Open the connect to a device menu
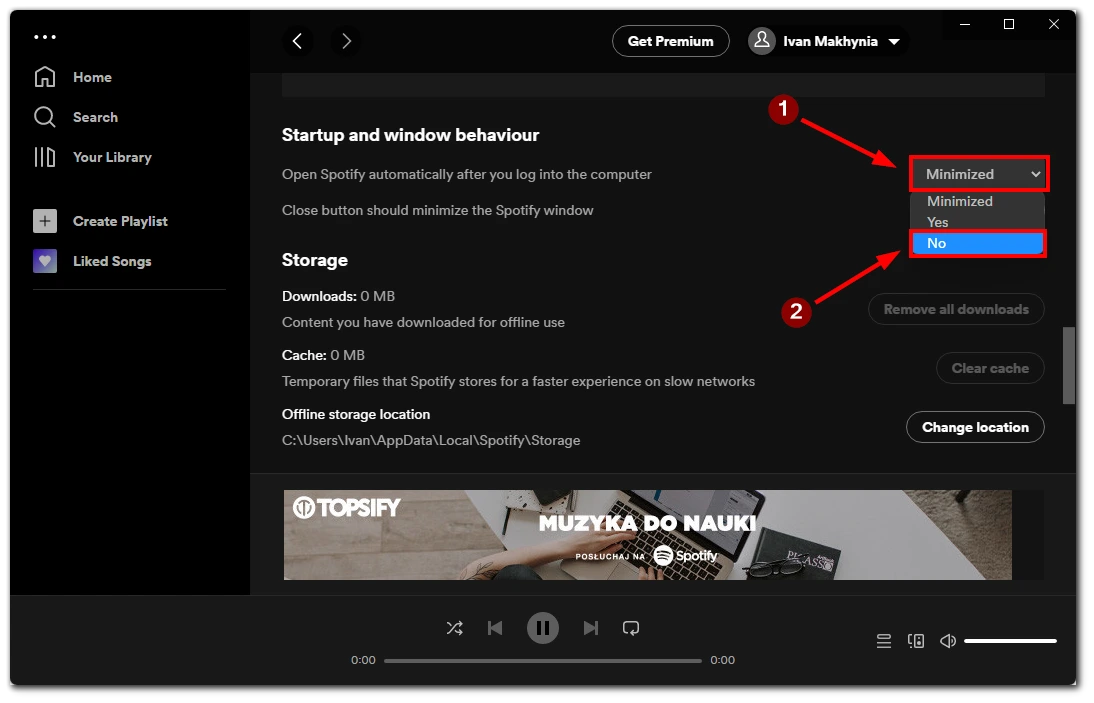Image resolution: width=1094 pixels, height=703 pixels. [916, 641]
